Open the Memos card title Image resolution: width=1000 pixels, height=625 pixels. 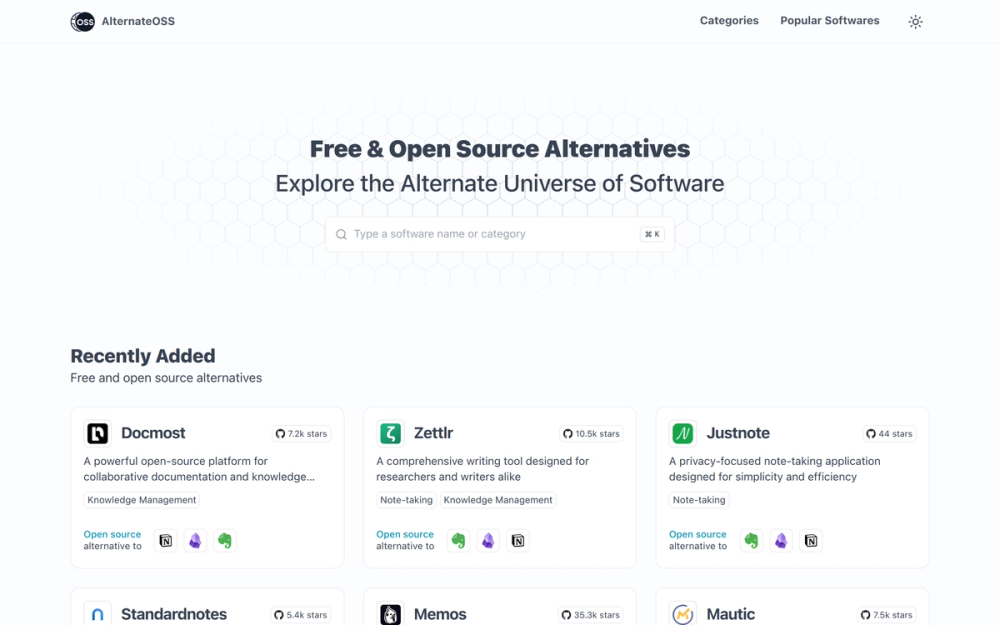[440, 614]
